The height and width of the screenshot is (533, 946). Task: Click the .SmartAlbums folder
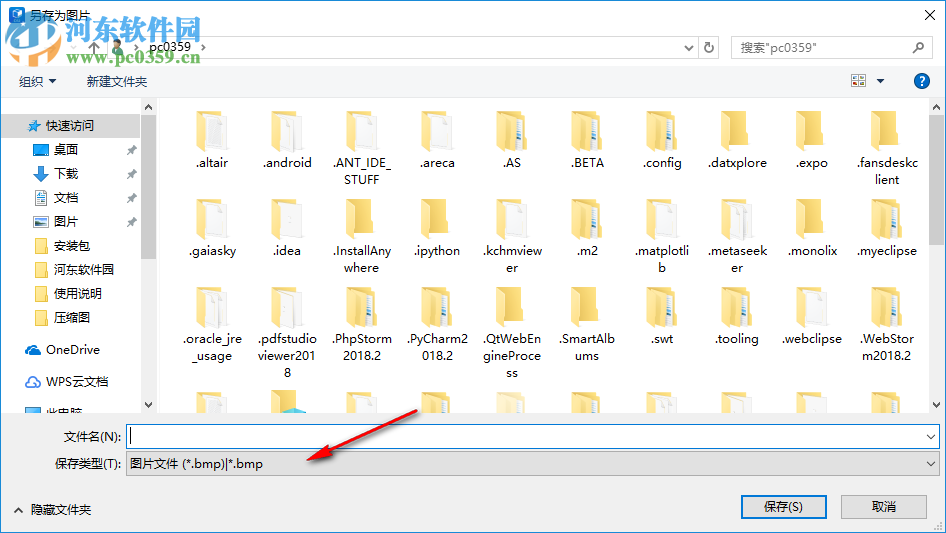pyautogui.click(x=587, y=324)
